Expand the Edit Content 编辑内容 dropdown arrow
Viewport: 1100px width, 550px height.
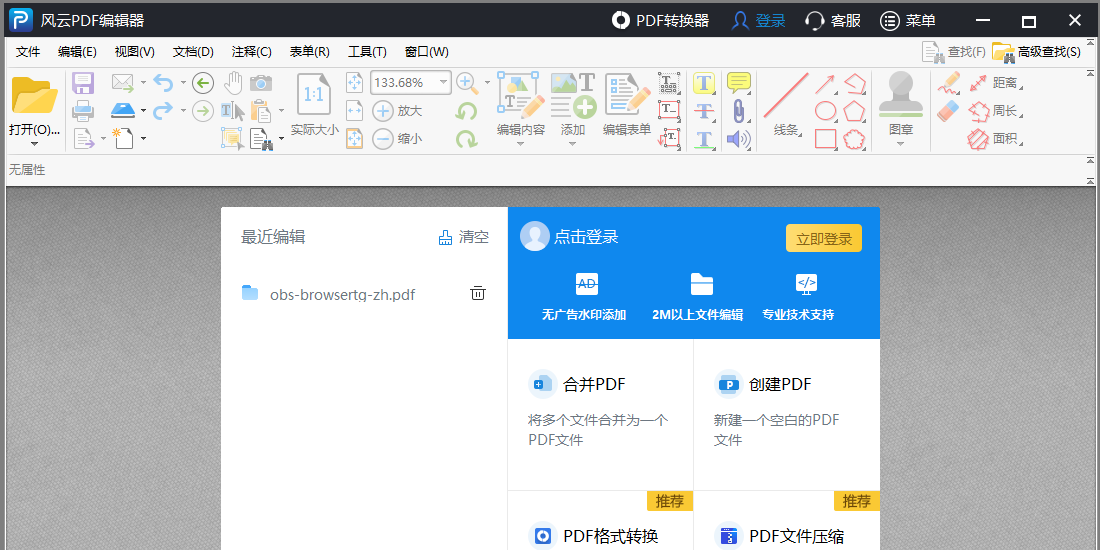tap(521, 144)
